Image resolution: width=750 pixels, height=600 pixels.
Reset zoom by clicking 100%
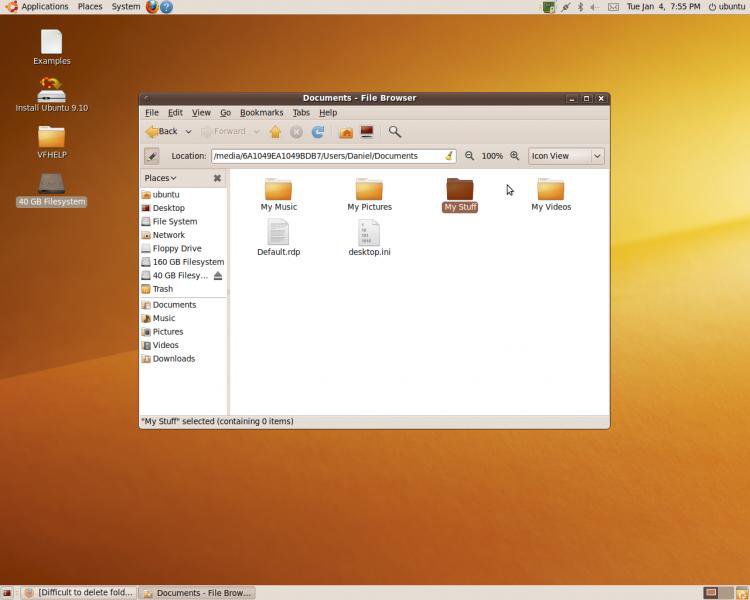pyautogui.click(x=492, y=156)
